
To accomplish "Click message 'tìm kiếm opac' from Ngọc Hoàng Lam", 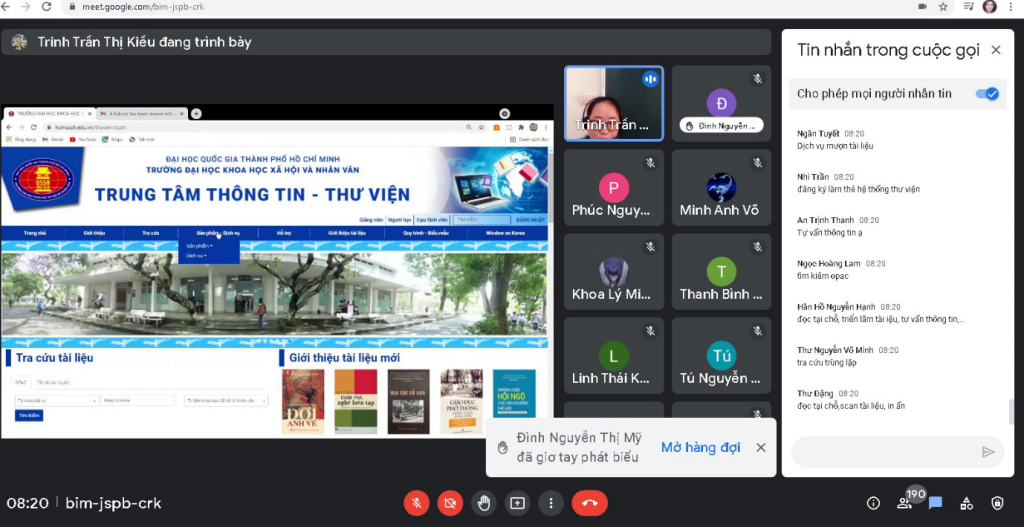I will (823, 276).
